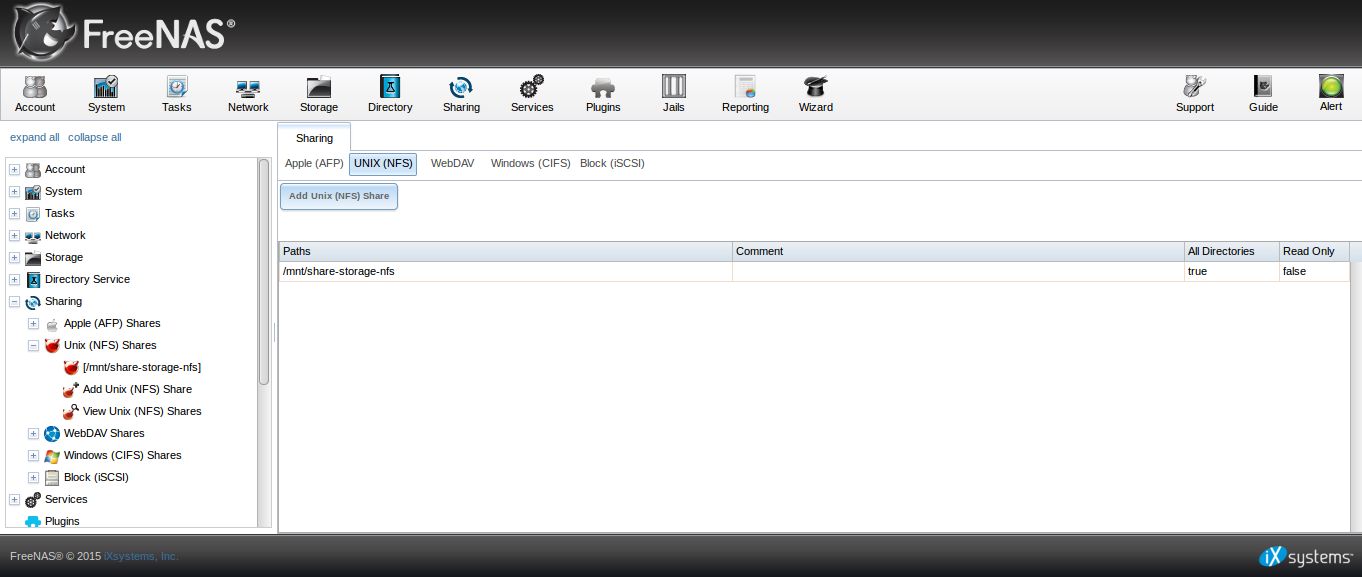Launch the Wizard from the toolbar
1362x577 pixels.
click(x=815, y=93)
